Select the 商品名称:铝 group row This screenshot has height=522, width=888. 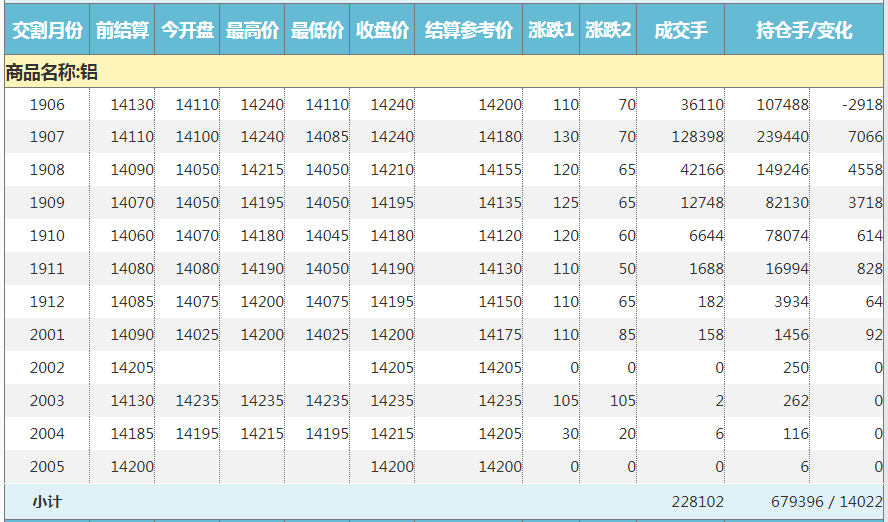52,72
